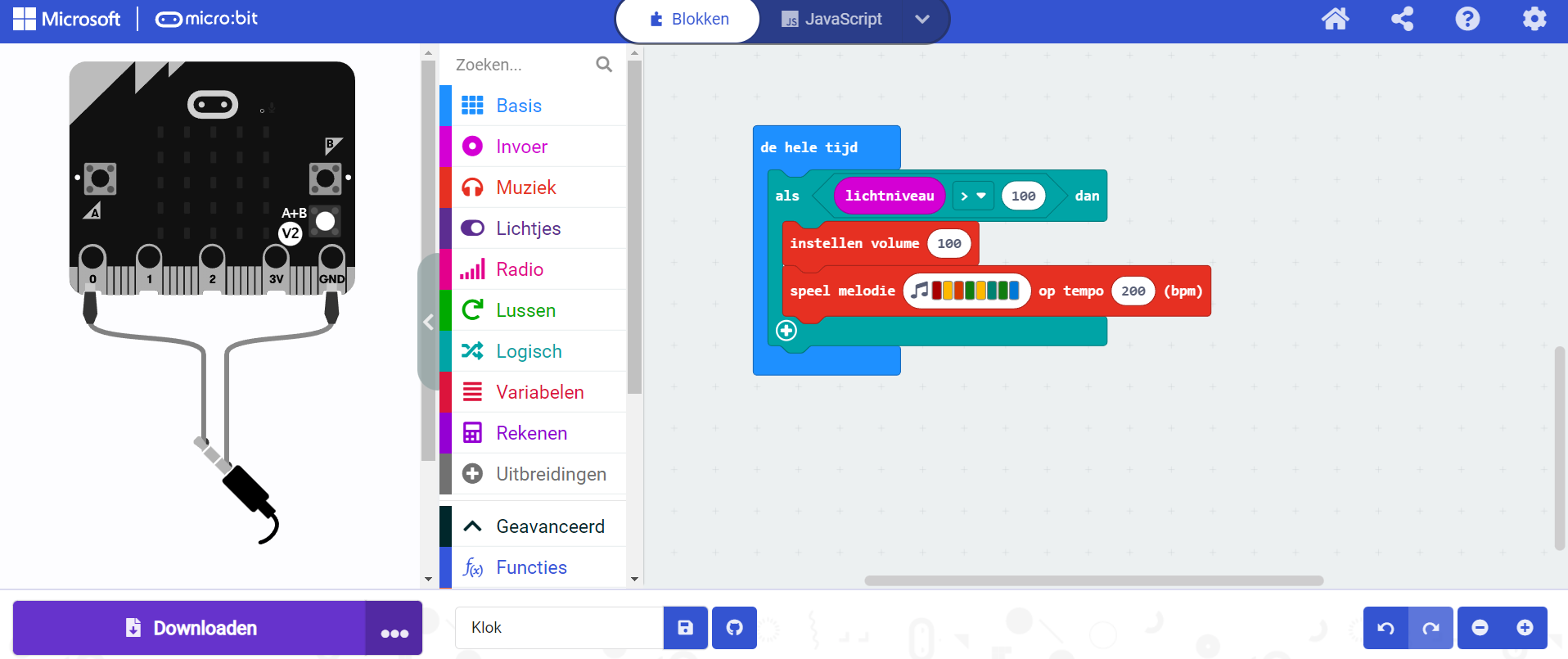Open the Radio block category
1568x659 pixels.
click(533, 269)
